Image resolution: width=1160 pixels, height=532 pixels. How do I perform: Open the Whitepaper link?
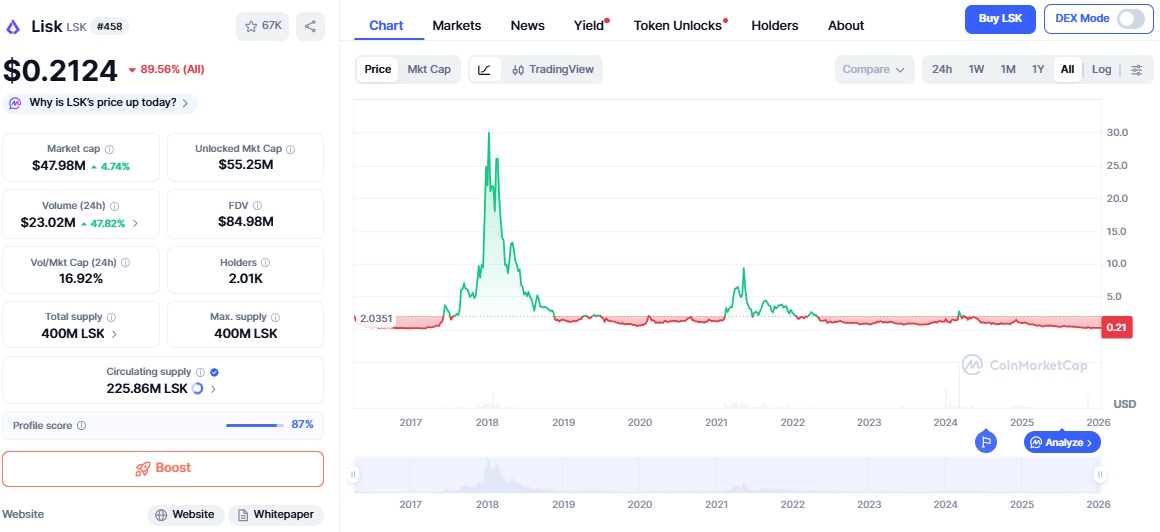276,515
